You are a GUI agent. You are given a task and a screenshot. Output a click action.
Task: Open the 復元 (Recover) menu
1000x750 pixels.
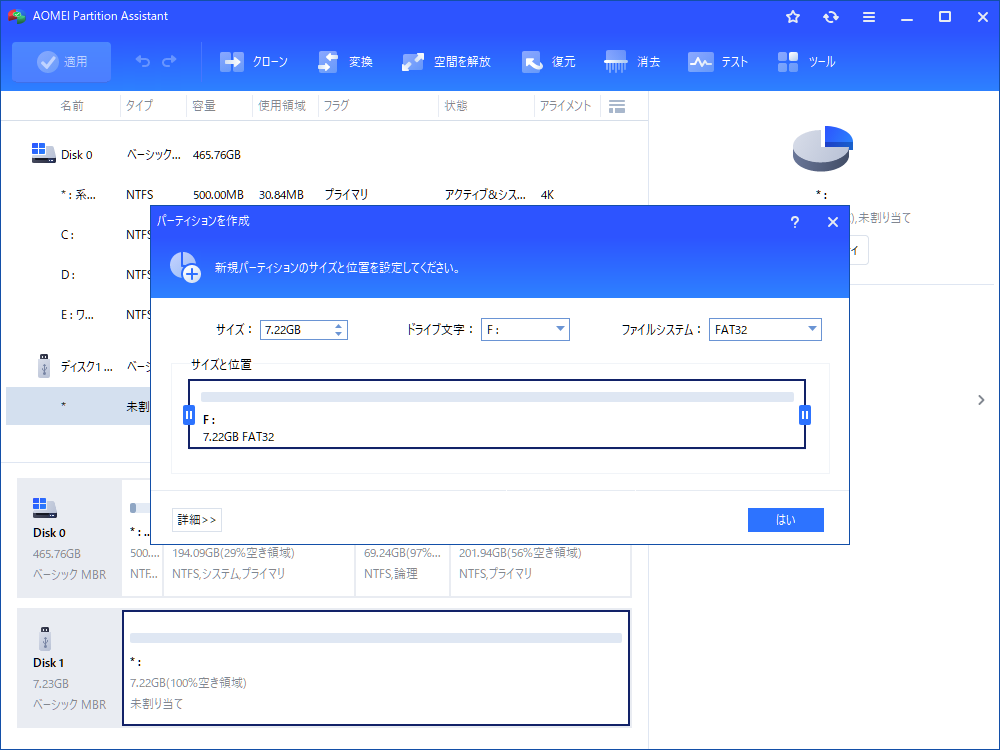[x=548, y=62]
